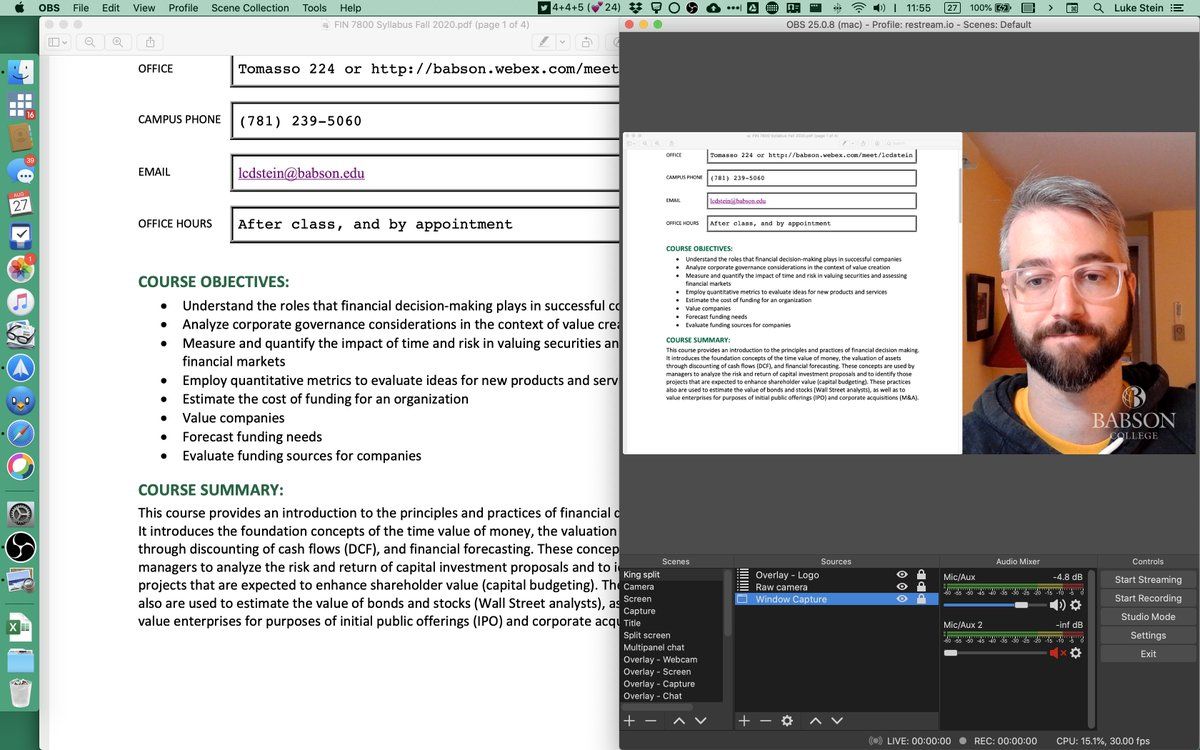The height and width of the screenshot is (750, 1200).
Task: Toggle lock on Raw camera source
Action: (x=921, y=587)
